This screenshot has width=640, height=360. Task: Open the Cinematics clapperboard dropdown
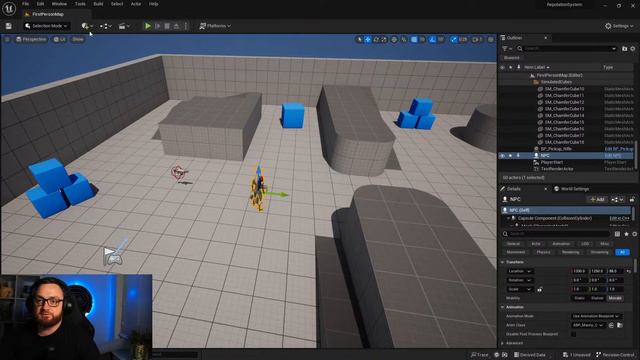pos(124,26)
